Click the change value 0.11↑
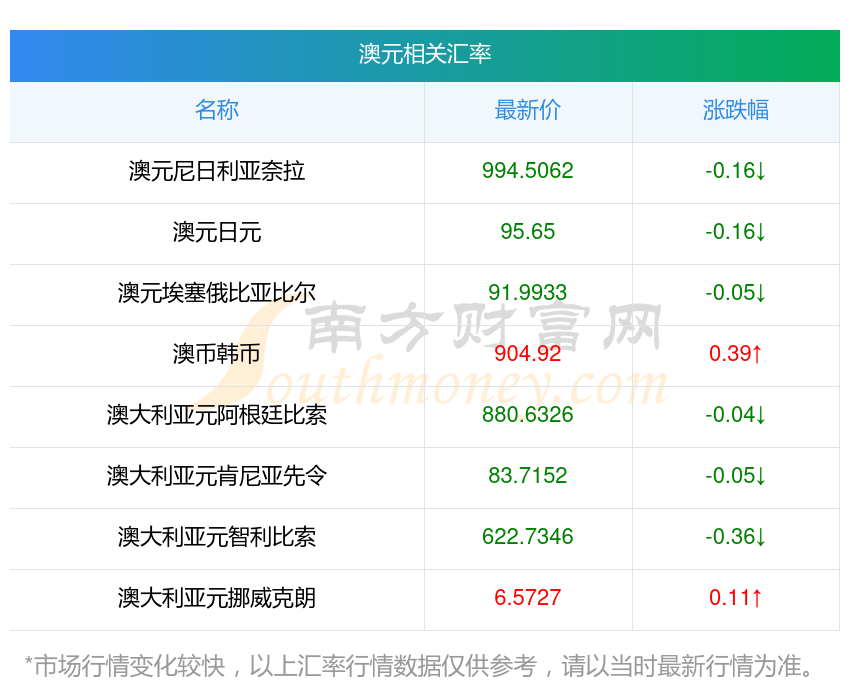This screenshot has height=698, width=850. pos(736,598)
